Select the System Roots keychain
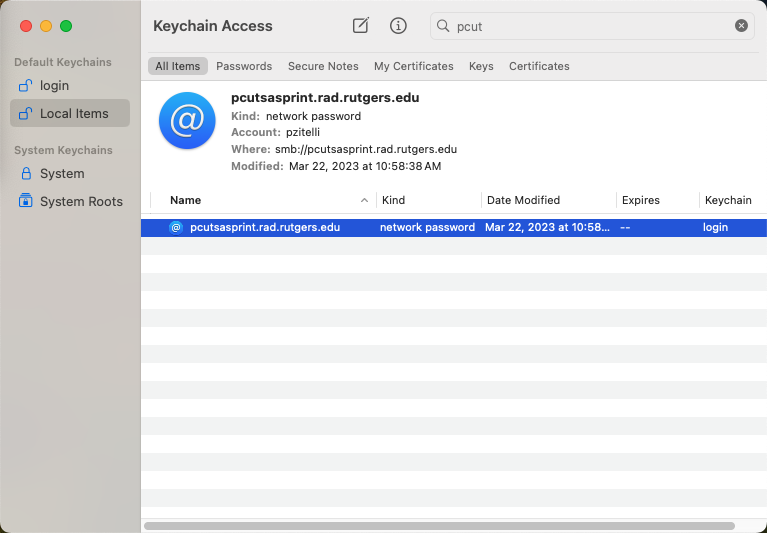Screen dimensions: 767x533 pyautogui.click(x=70, y=201)
